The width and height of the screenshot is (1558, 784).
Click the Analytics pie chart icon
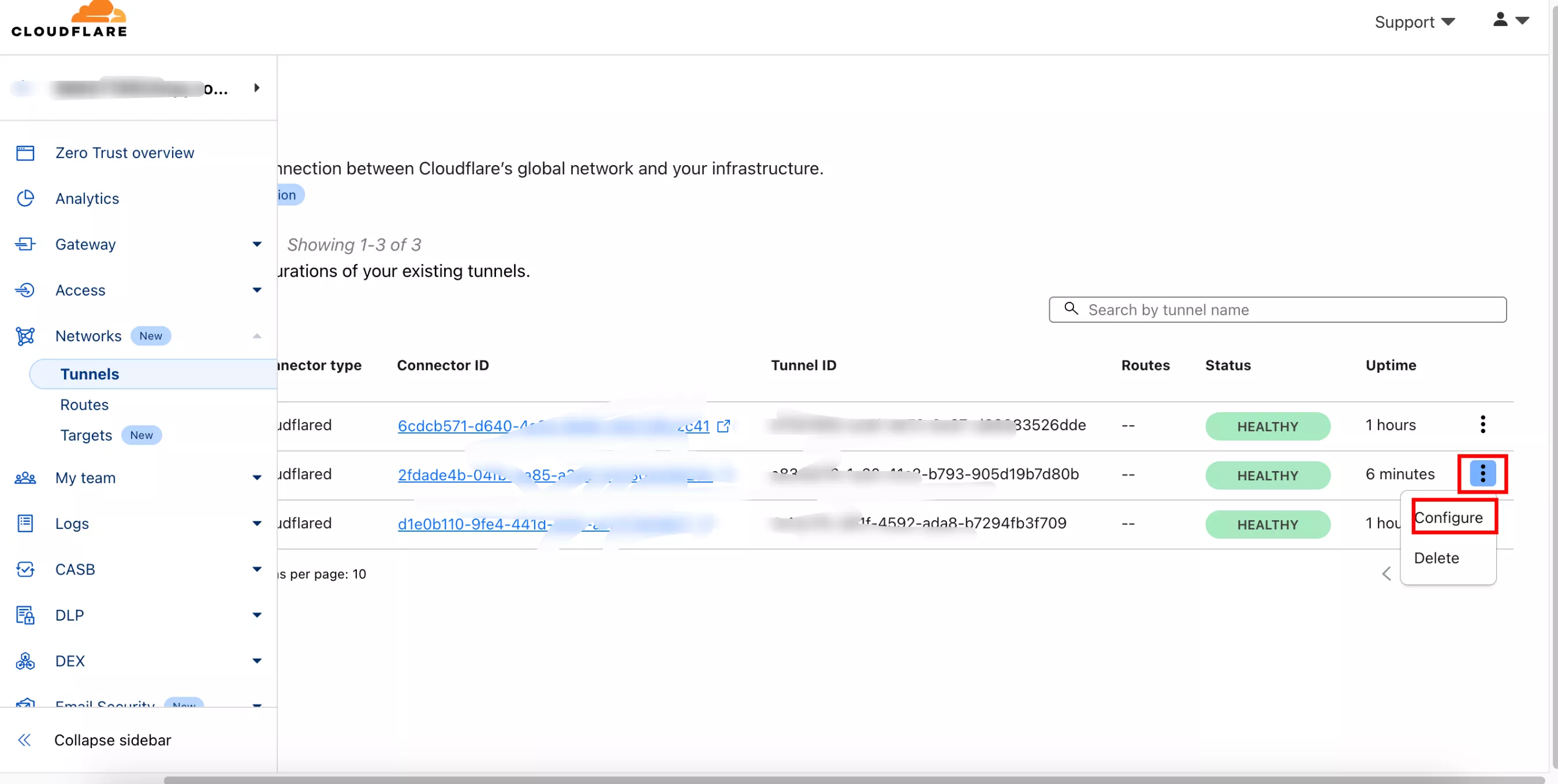click(25, 198)
